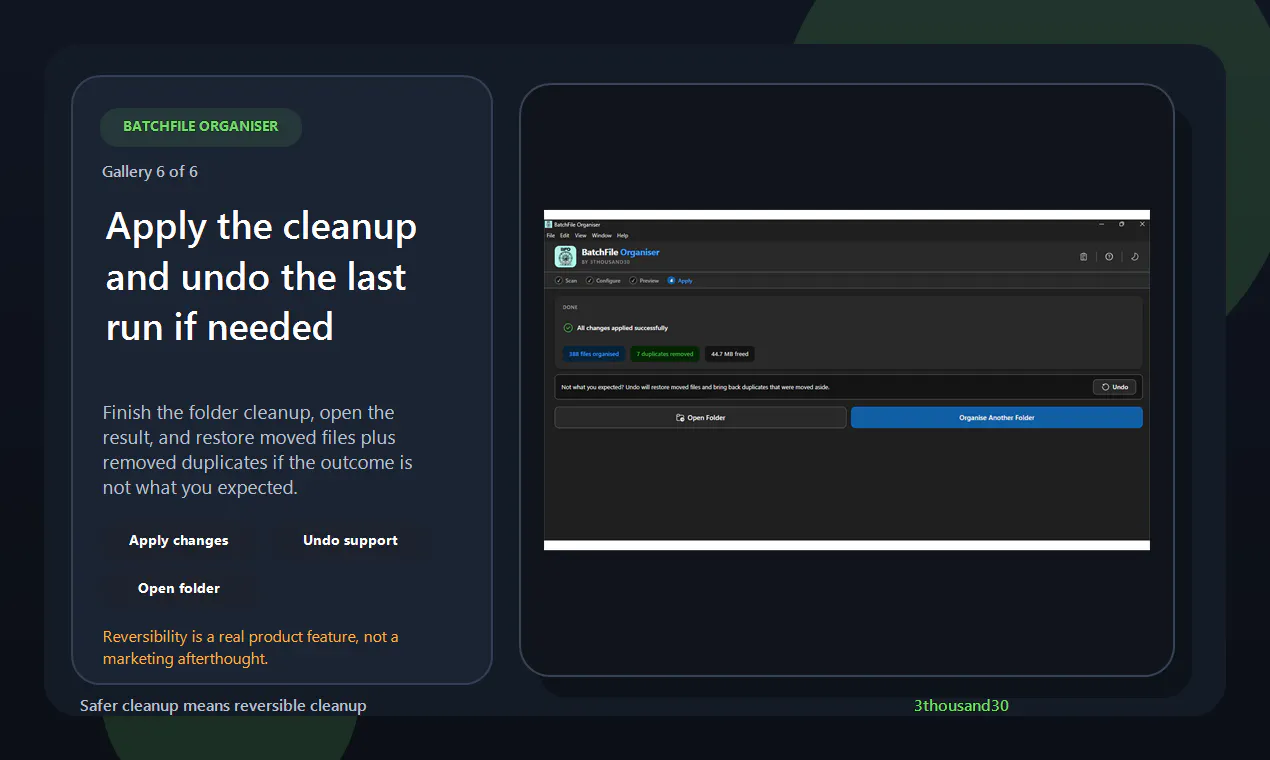
Task: Click the 44.7 MB freed badge
Action: pos(730,354)
